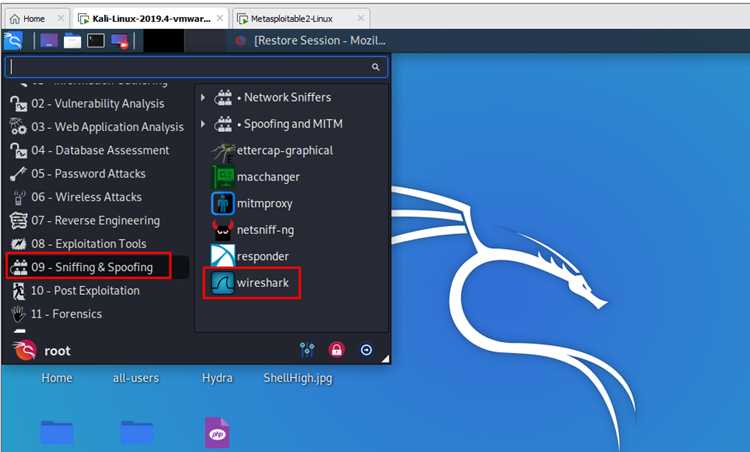Click the search magnifier icon in menu

[x=375, y=67]
